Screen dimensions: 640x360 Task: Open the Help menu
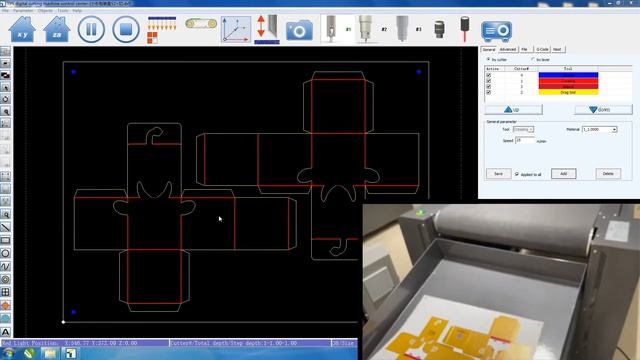77,11
